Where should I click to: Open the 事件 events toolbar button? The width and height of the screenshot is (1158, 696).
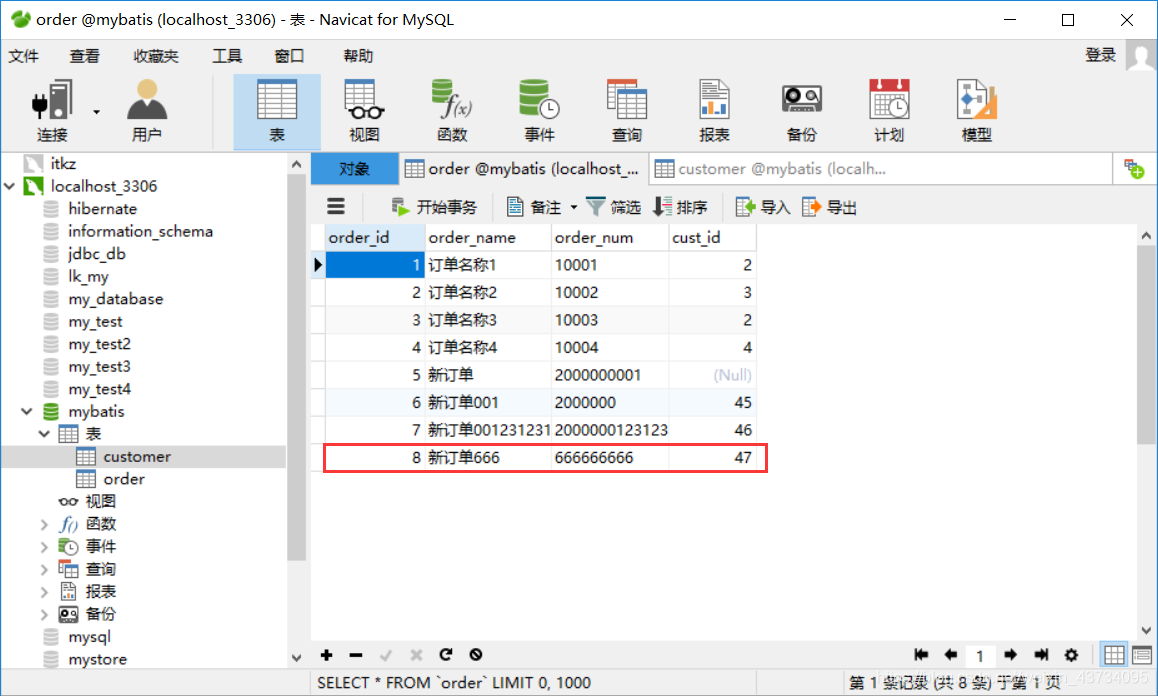click(539, 111)
